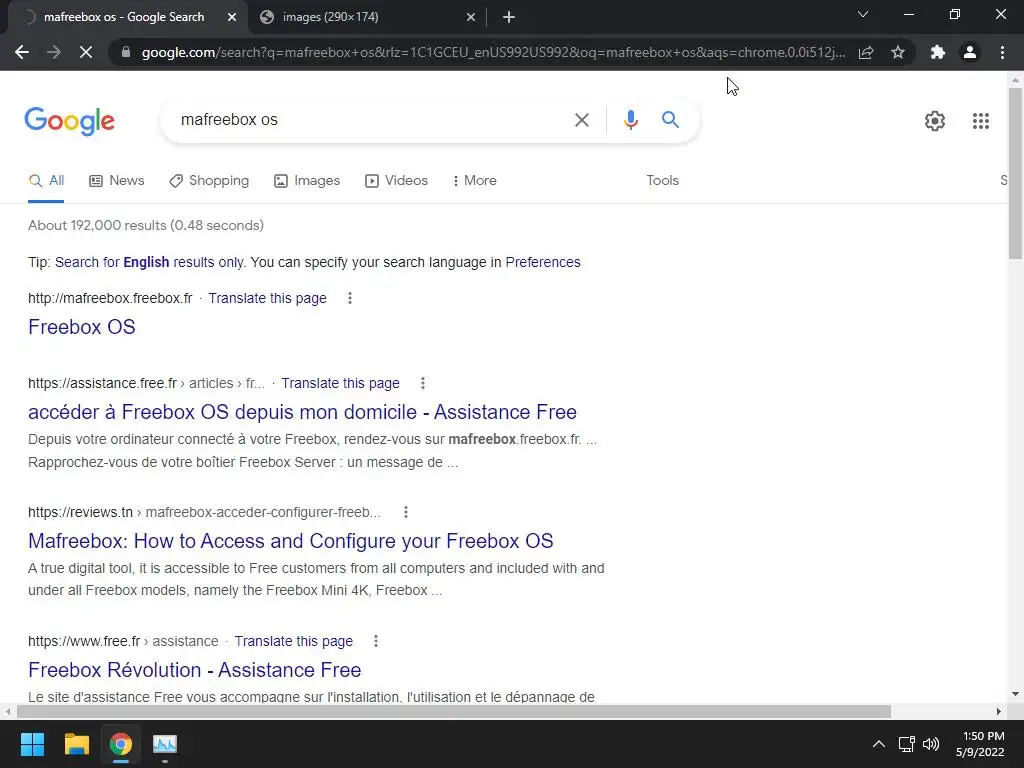
Task: Open the Windows Start menu
Action: [x=32, y=744]
